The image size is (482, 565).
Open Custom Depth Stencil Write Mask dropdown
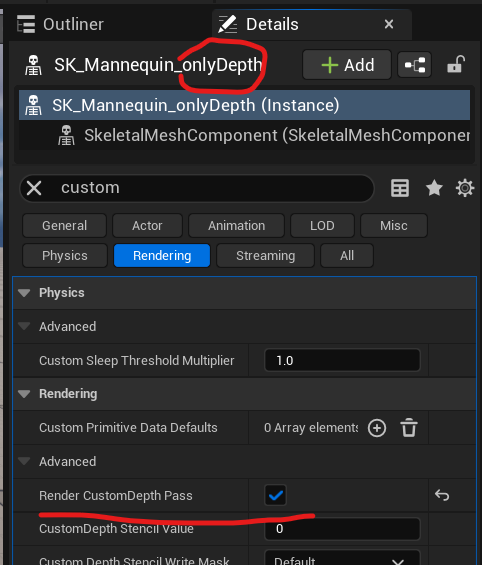pyautogui.click(x=342, y=558)
